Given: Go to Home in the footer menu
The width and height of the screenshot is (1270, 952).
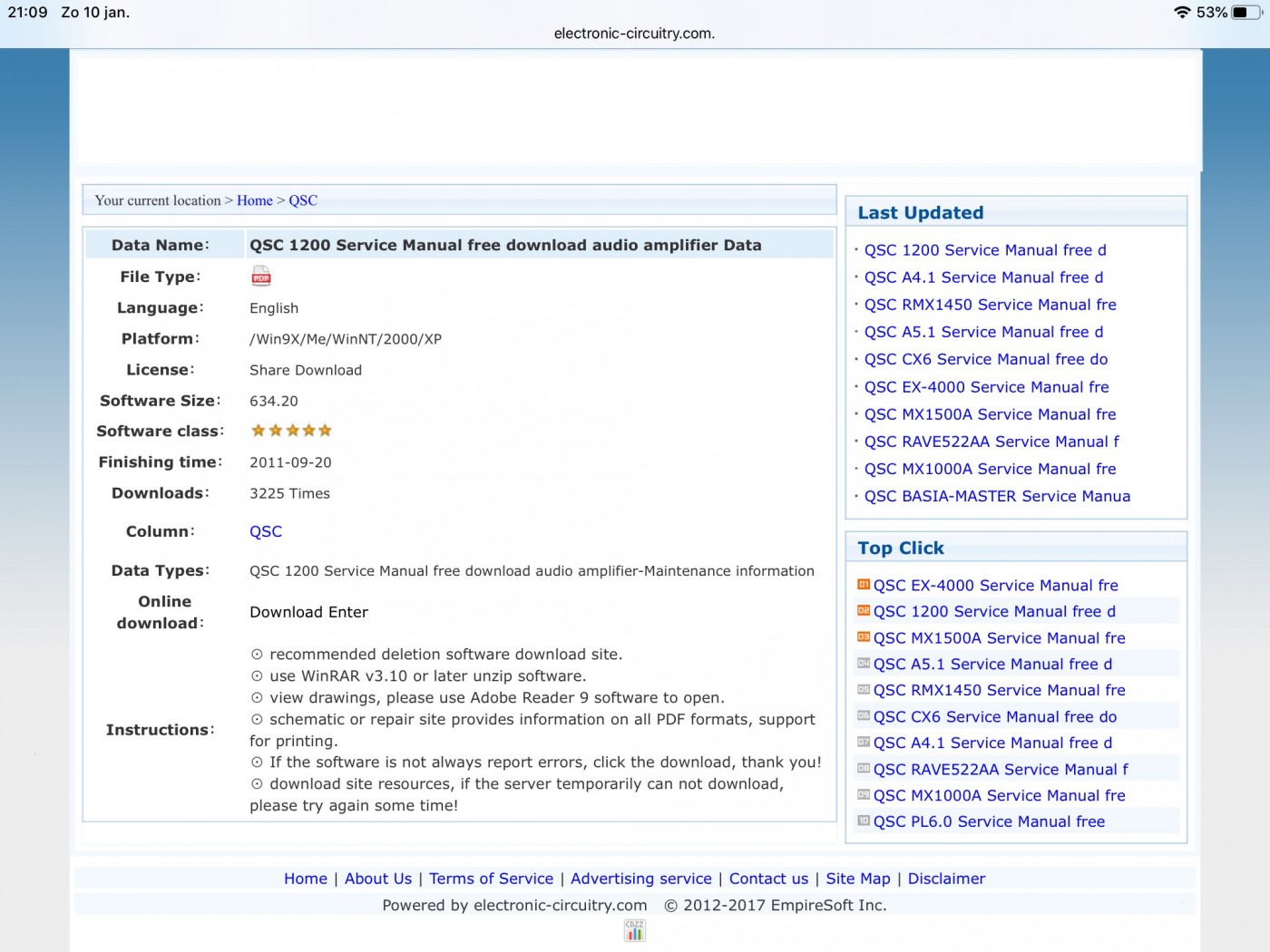Looking at the screenshot, I should (x=306, y=879).
